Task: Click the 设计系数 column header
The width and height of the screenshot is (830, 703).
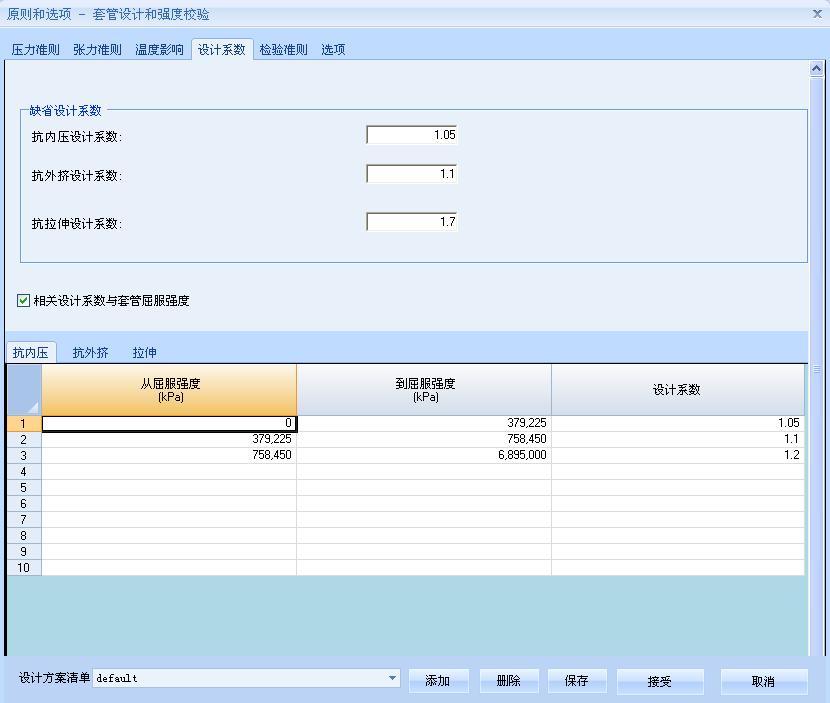Action: point(678,390)
